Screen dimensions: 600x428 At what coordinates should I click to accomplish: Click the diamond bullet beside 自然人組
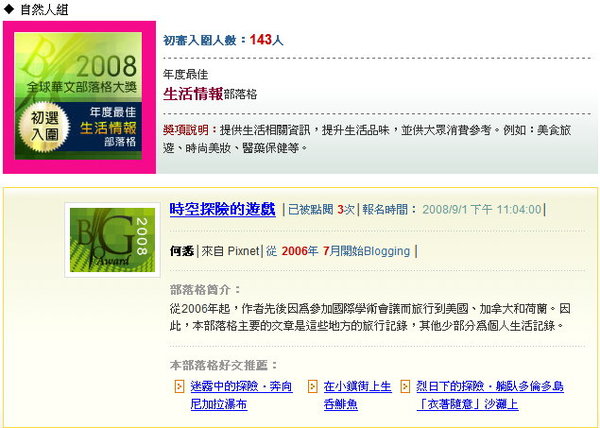pos(8,9)
